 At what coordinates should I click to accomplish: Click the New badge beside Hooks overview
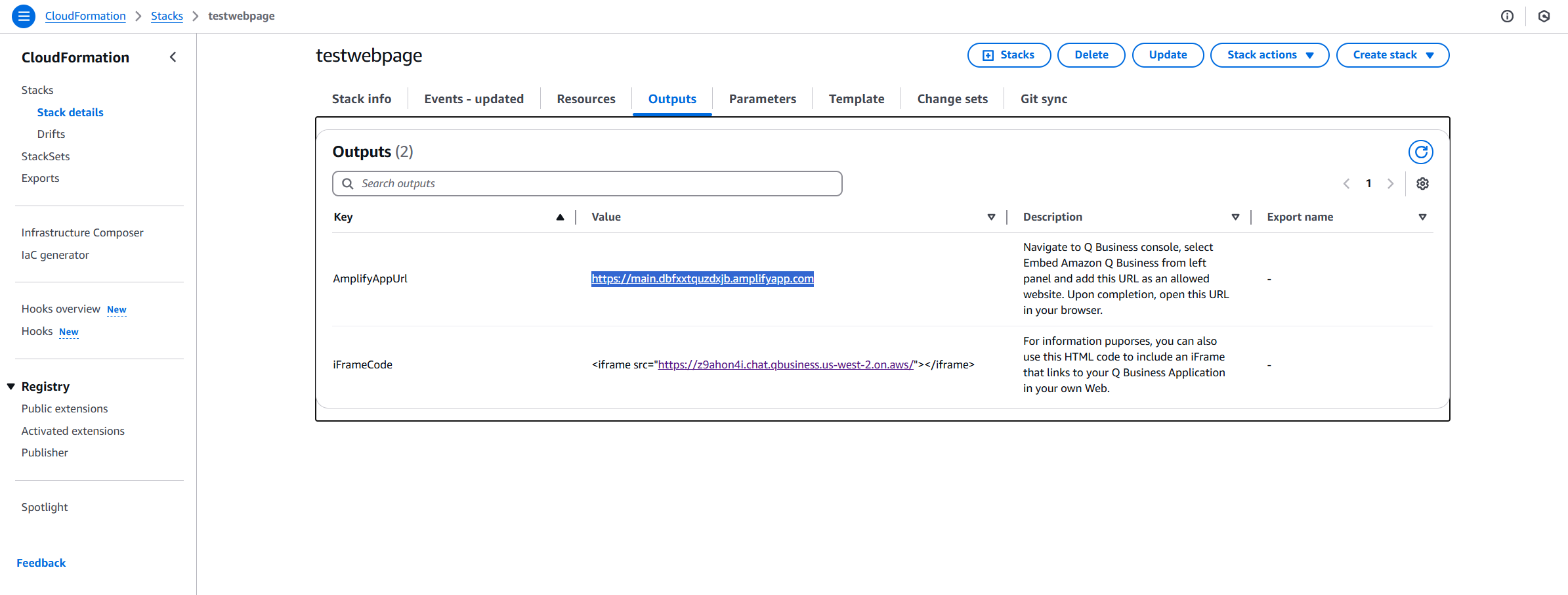(117, 310)
